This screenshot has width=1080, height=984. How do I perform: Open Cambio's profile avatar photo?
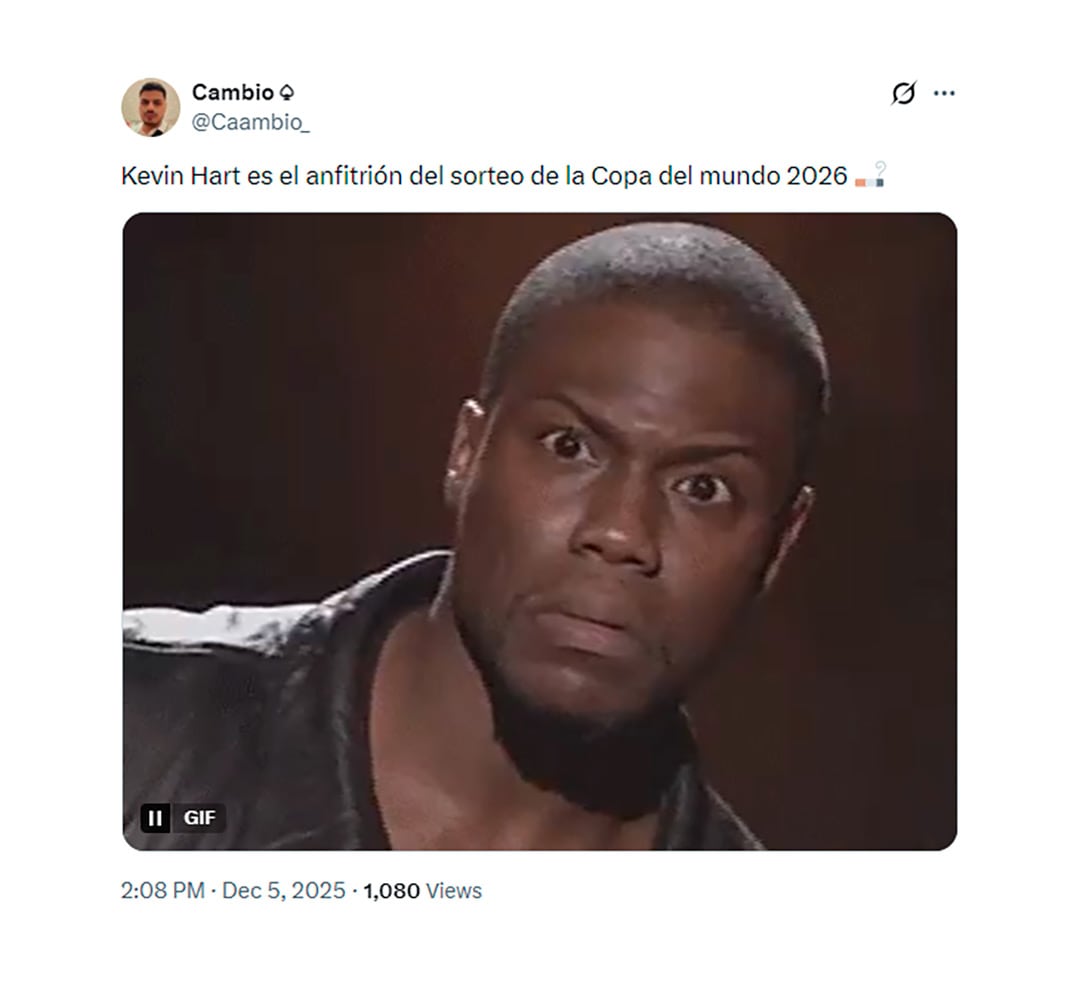(151, 107)
